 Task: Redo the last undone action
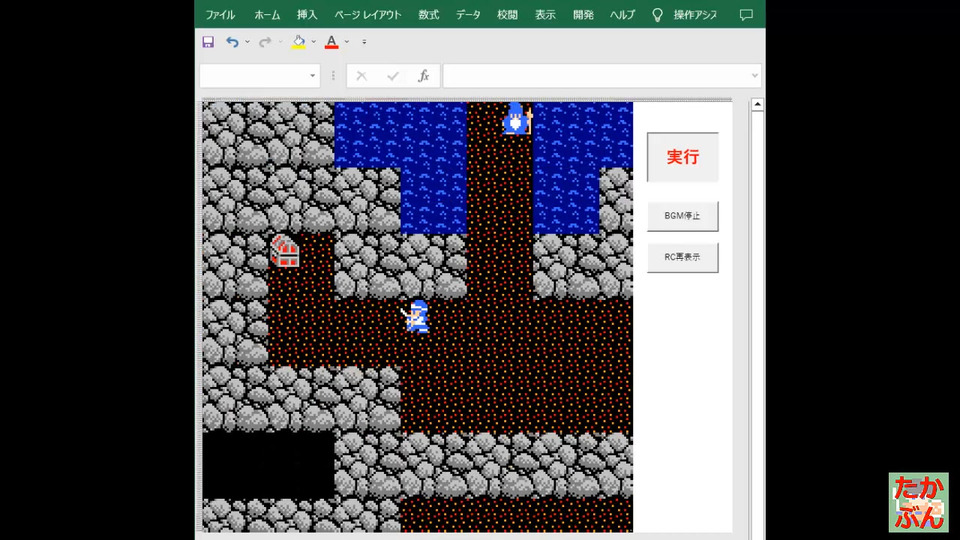click(264, 42)
